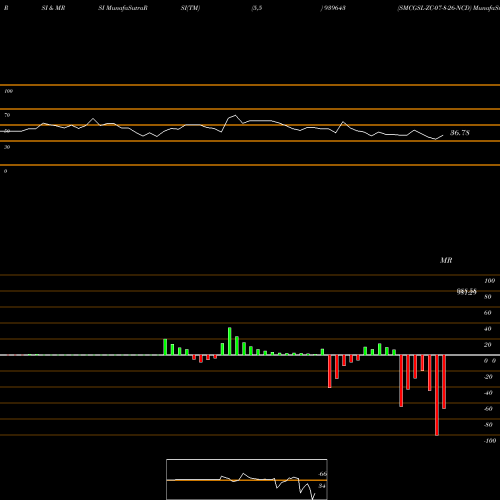The image size is (500, 500).
Task: Click the MR panel title label
Action: 446,260
